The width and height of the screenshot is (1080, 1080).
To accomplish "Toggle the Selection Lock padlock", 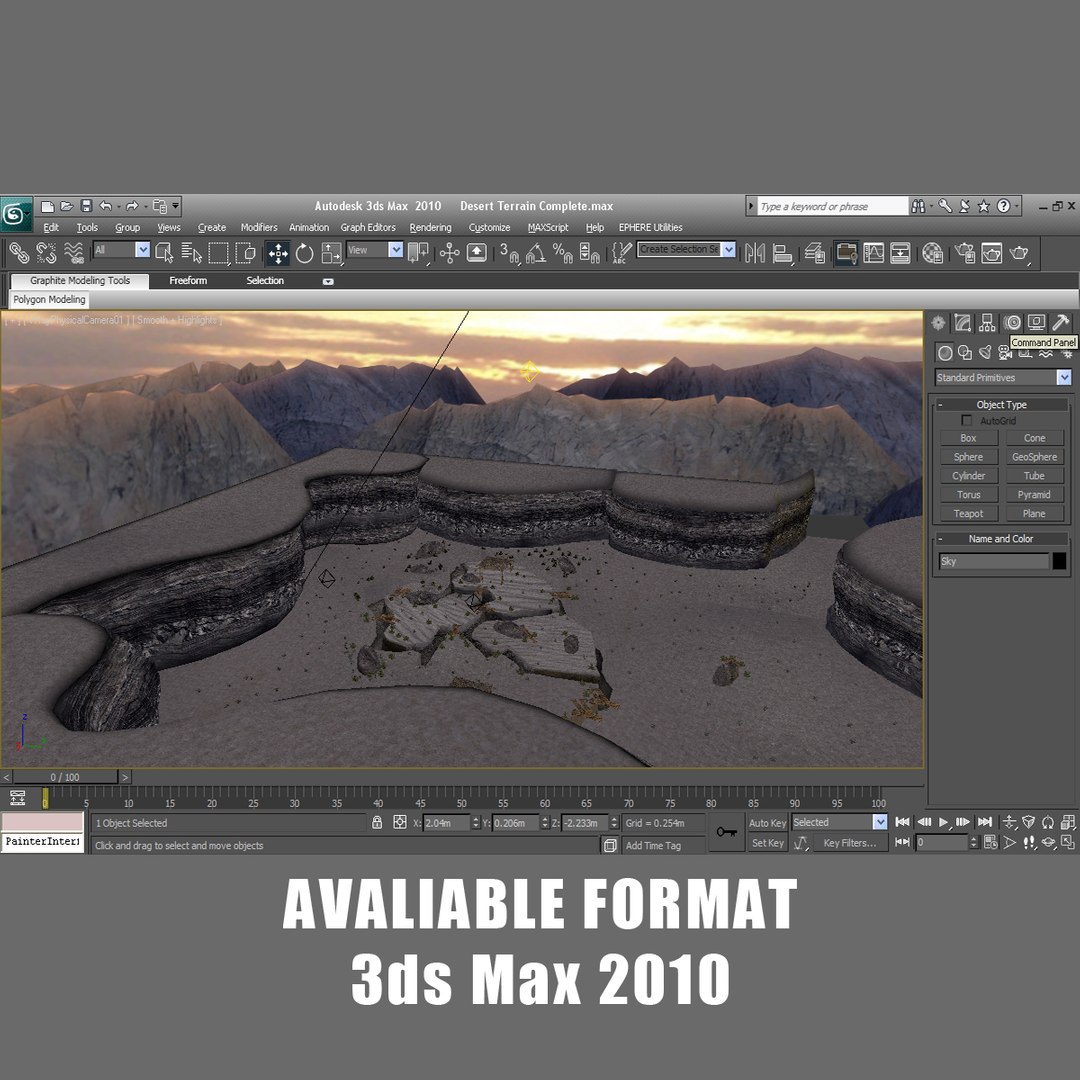I will tap(377, 822).
